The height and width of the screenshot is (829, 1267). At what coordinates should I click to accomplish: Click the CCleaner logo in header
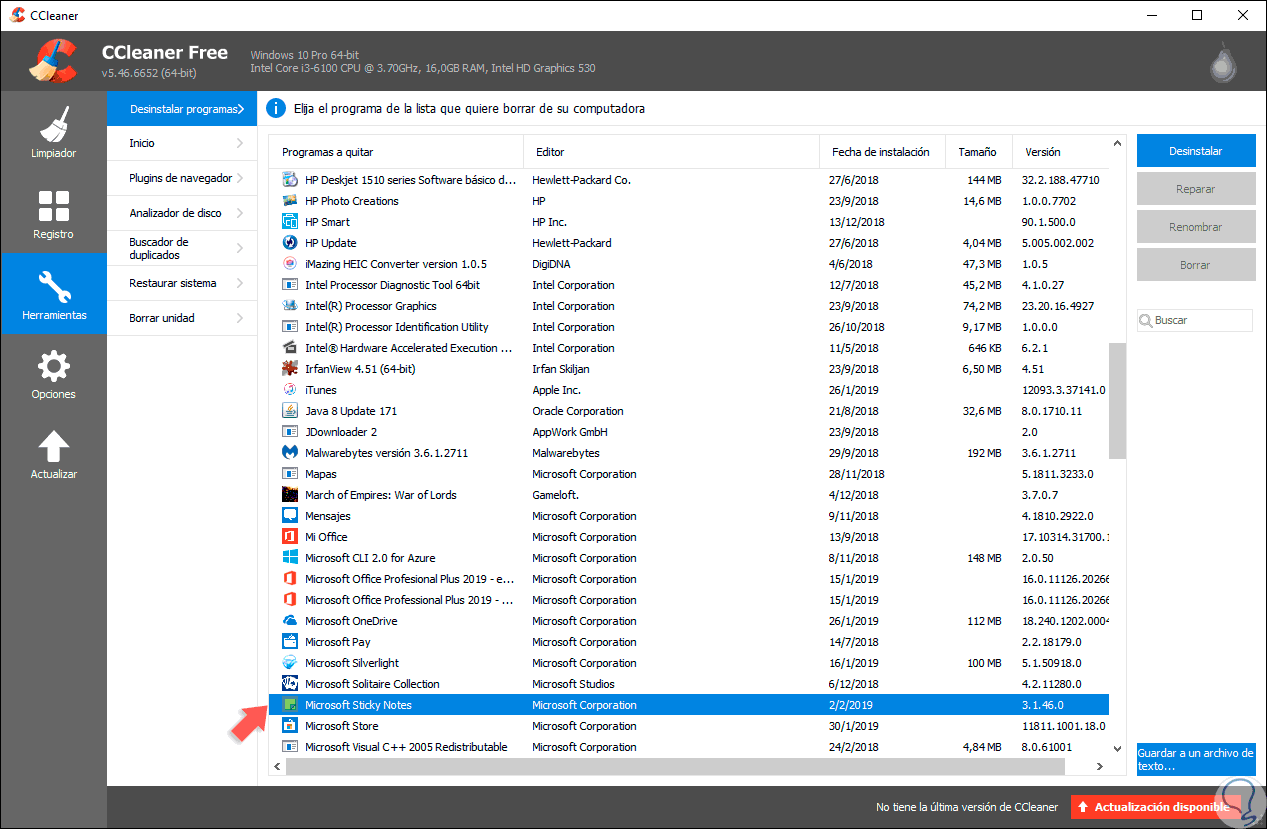pyautogui.click(x=53, y=61)
